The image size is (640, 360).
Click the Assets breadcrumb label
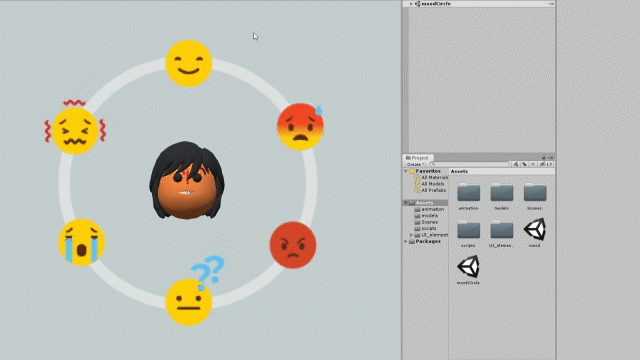tap(460, 171)
